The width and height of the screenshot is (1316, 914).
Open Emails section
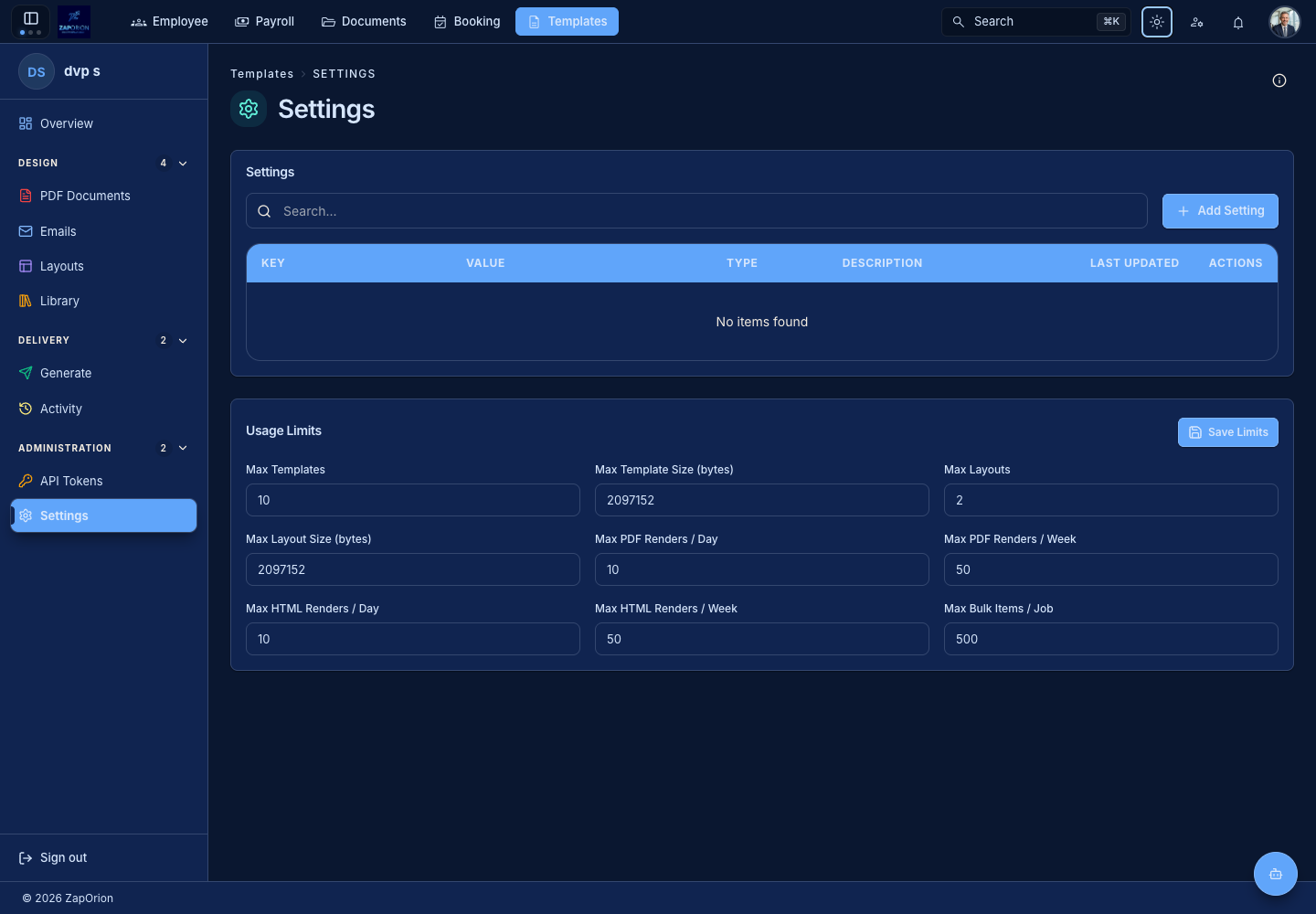[x=103, y=231]
